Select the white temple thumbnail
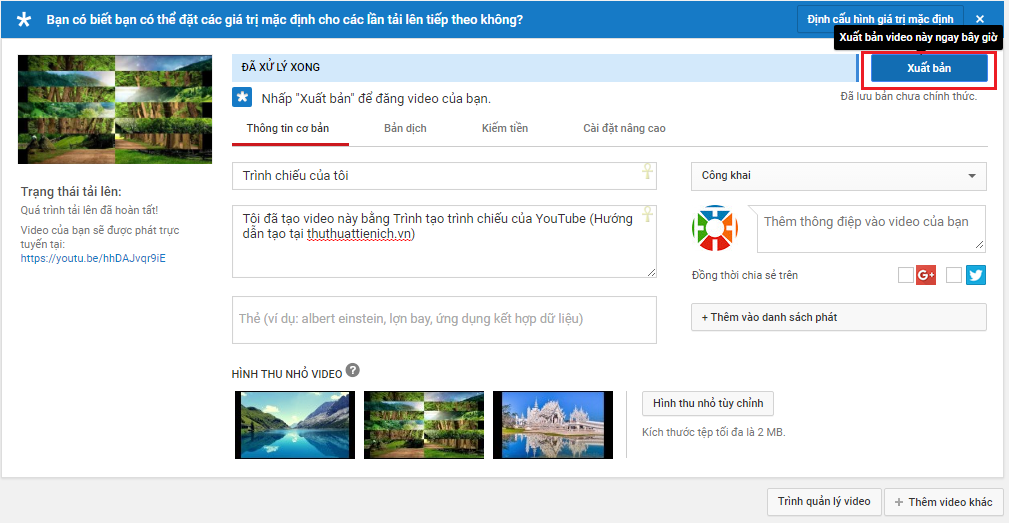1009x523 pixels. pyautogui.click(x=553, y=424)
